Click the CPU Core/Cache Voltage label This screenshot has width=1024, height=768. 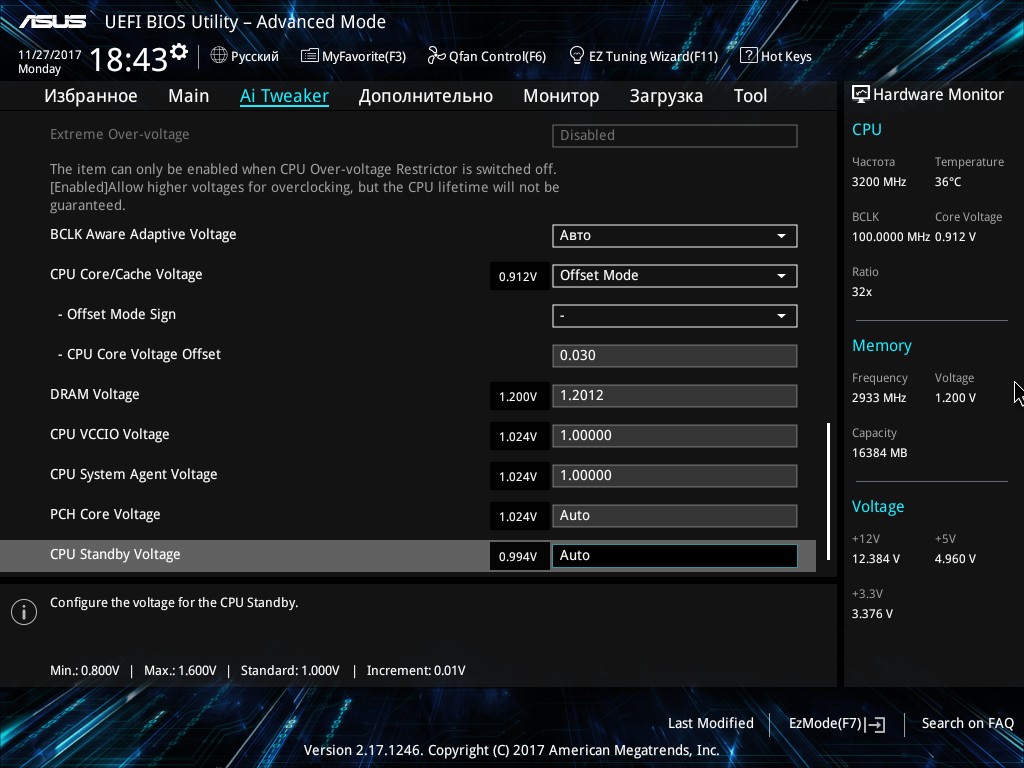tap(126, 274)
